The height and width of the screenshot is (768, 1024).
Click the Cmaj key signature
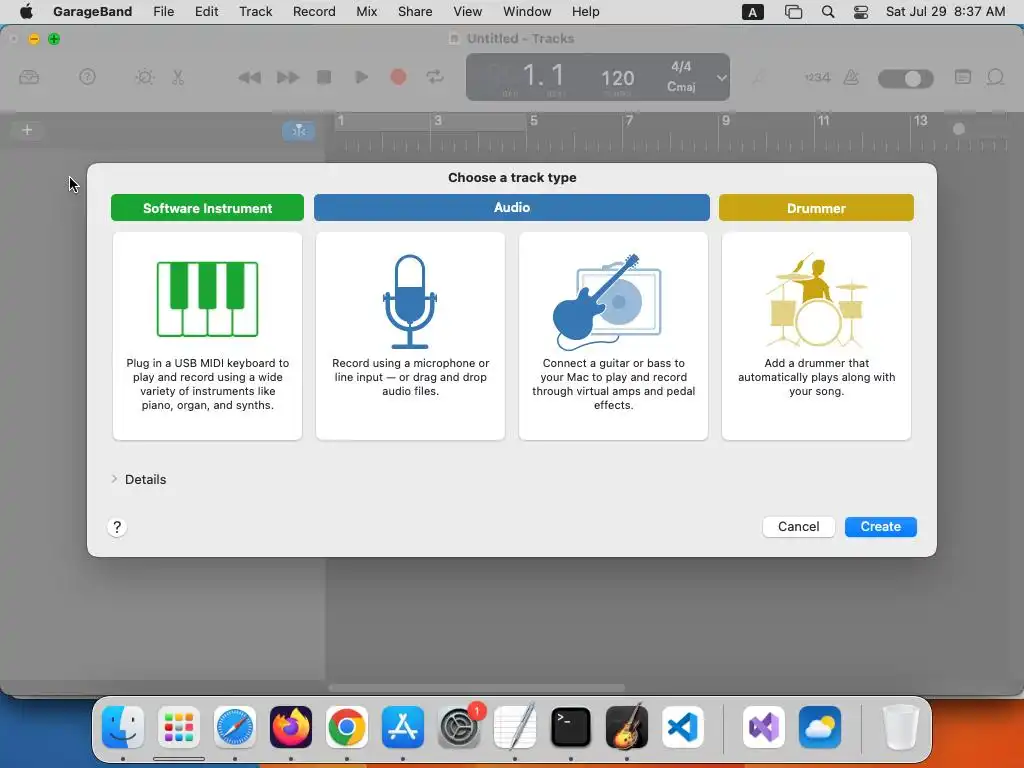pyautogui.click(x=680, y=87)
